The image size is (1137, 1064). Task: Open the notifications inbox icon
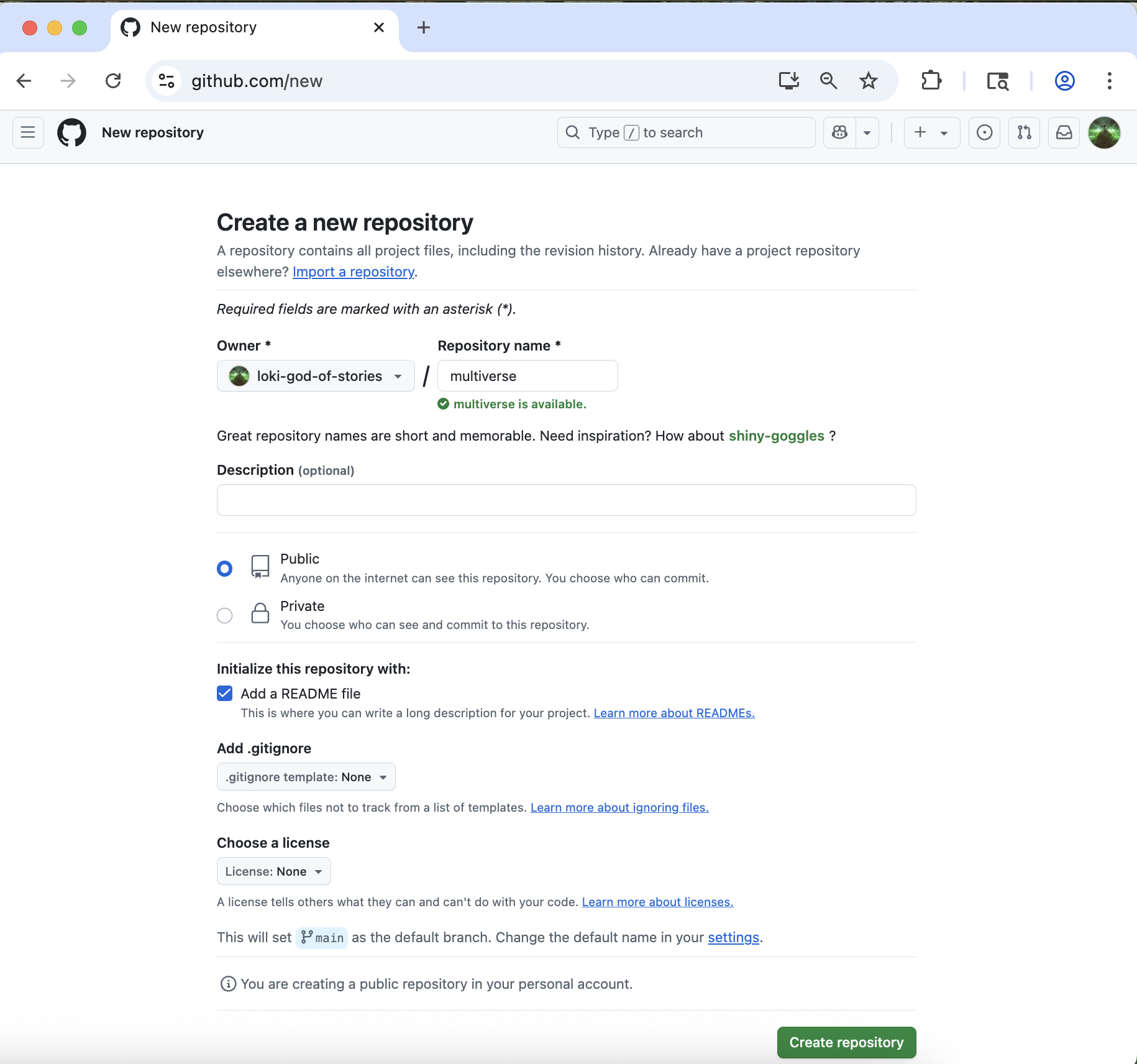[x=1064, y=132]
